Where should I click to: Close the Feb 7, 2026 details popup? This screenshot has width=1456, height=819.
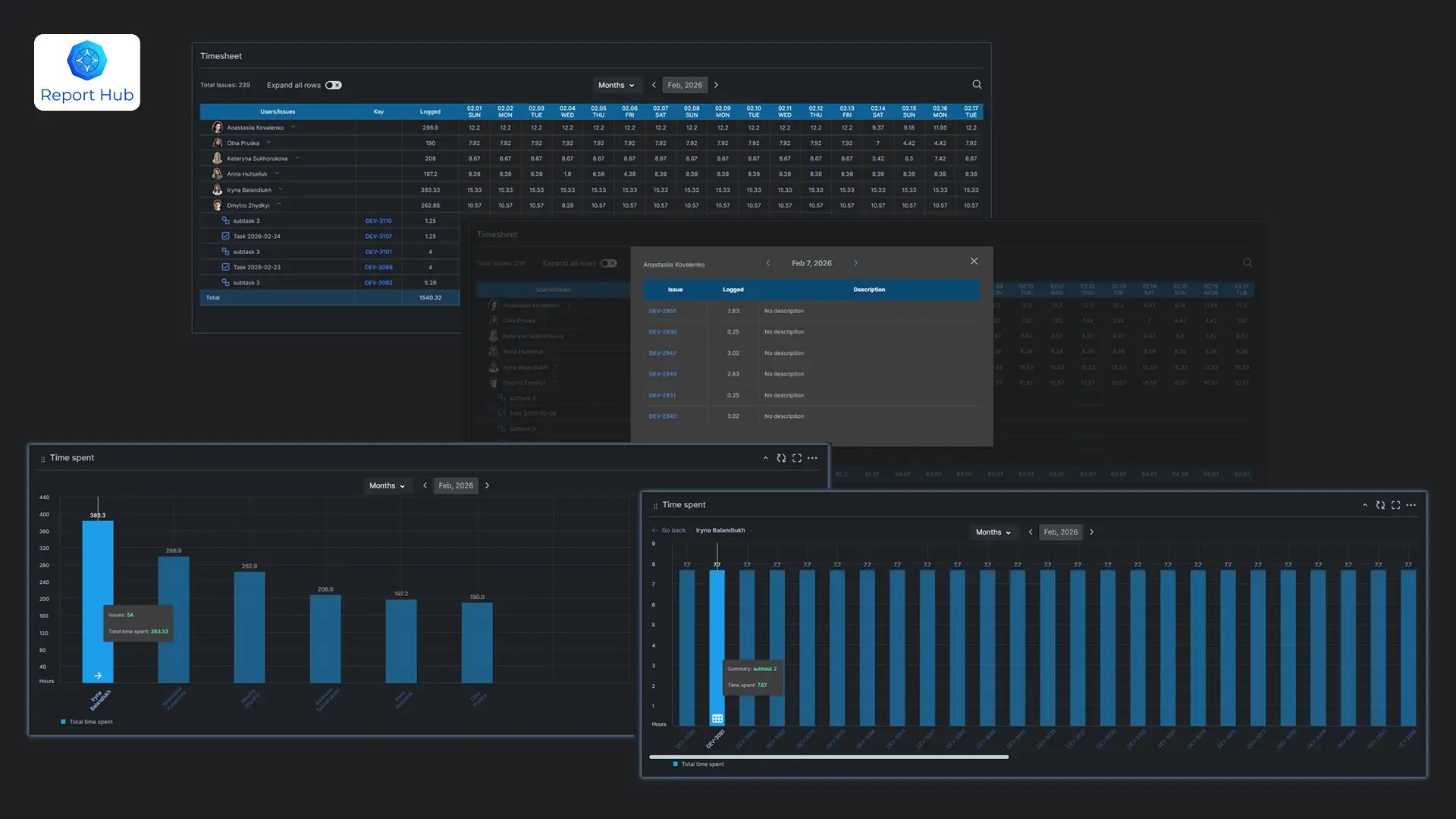[974, 261]
